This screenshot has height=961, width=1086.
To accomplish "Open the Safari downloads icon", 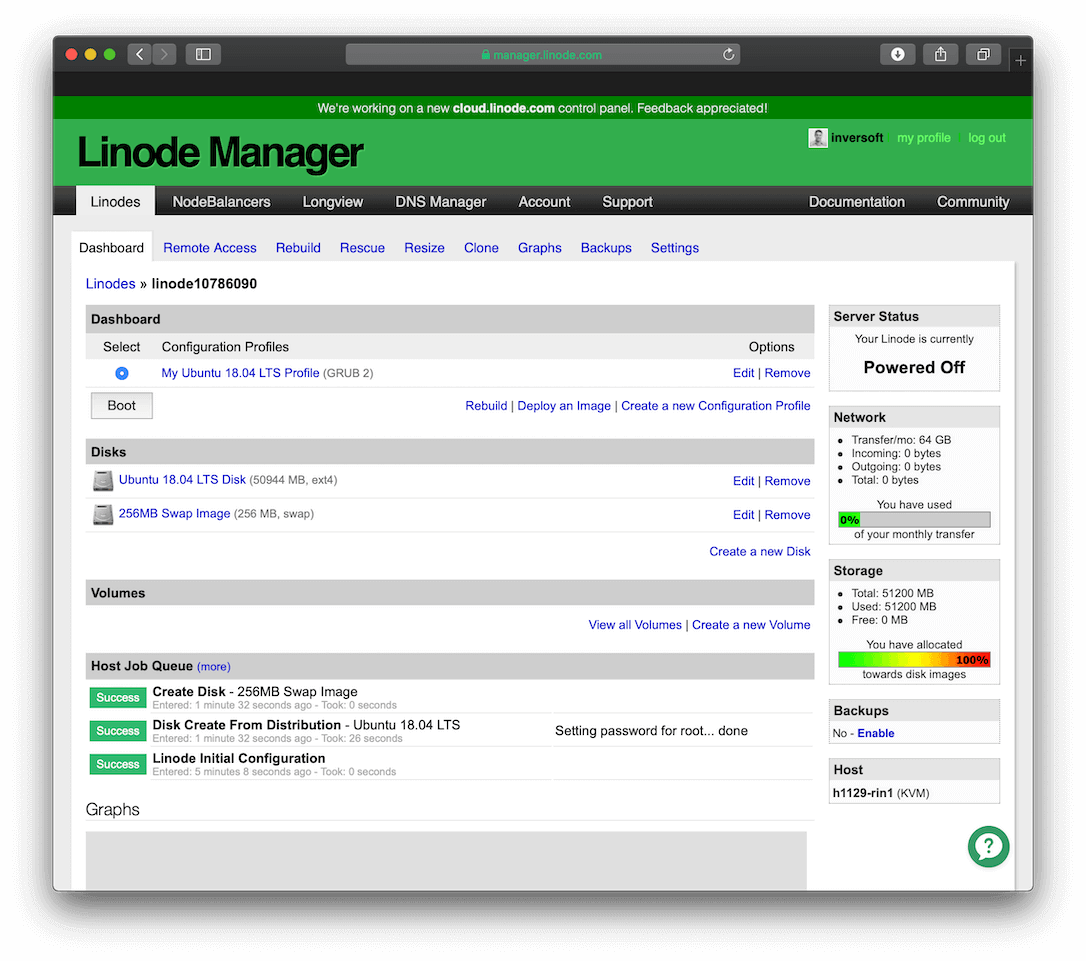I will click(897, 54).
